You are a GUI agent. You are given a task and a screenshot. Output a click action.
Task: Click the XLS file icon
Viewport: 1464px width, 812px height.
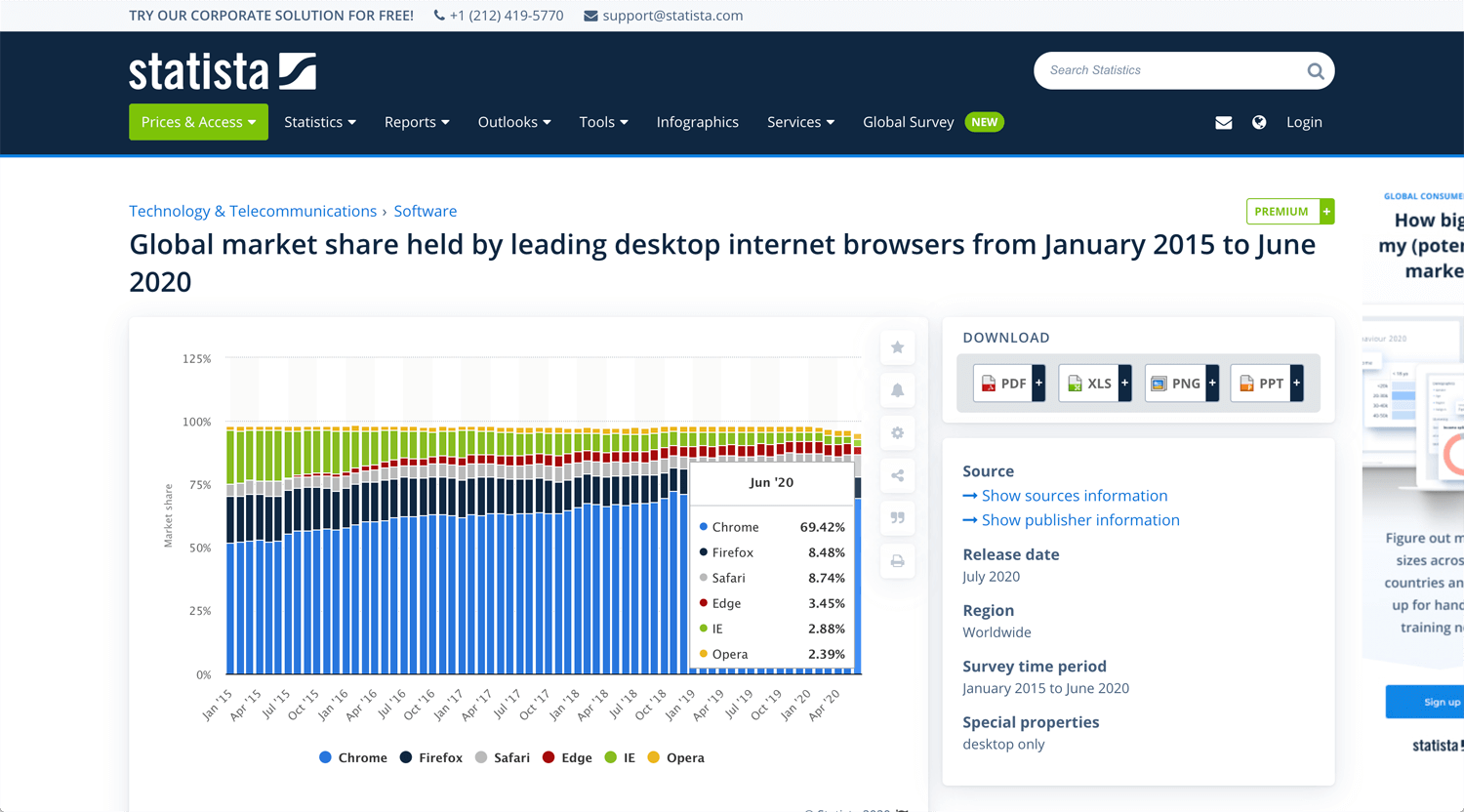coord(1075,384)
